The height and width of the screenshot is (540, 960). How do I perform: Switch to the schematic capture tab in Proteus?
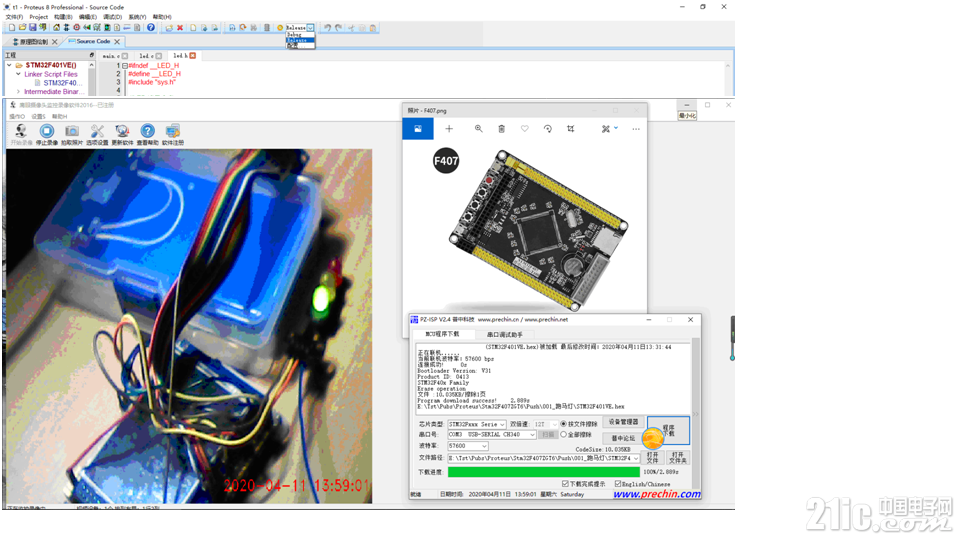32,42
